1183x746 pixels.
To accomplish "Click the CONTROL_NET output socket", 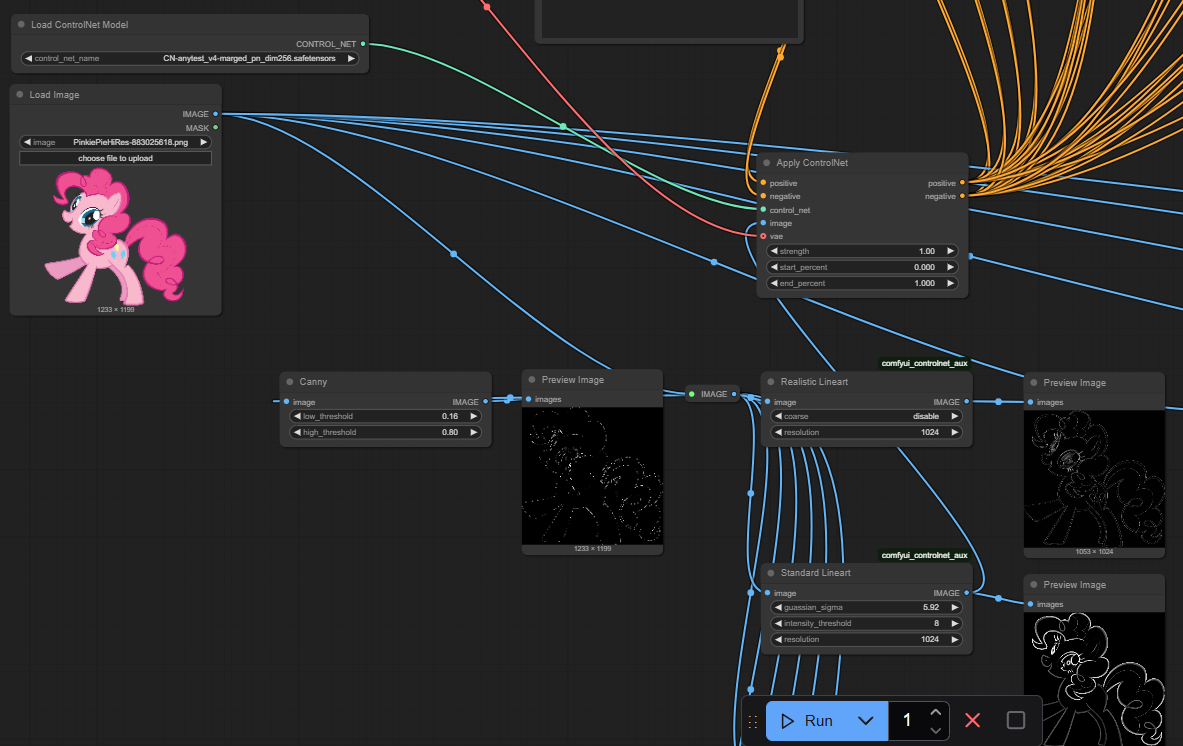I will pyautogui.click(x=363, y=44).
